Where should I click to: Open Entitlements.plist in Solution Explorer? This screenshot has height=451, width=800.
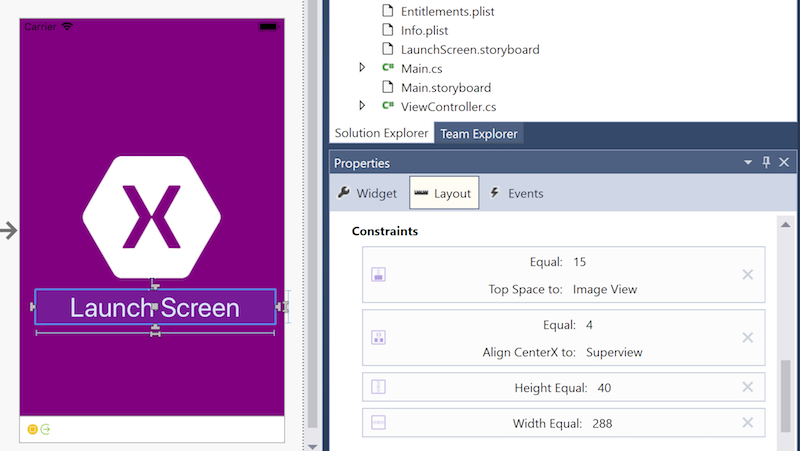click(447, 11)
